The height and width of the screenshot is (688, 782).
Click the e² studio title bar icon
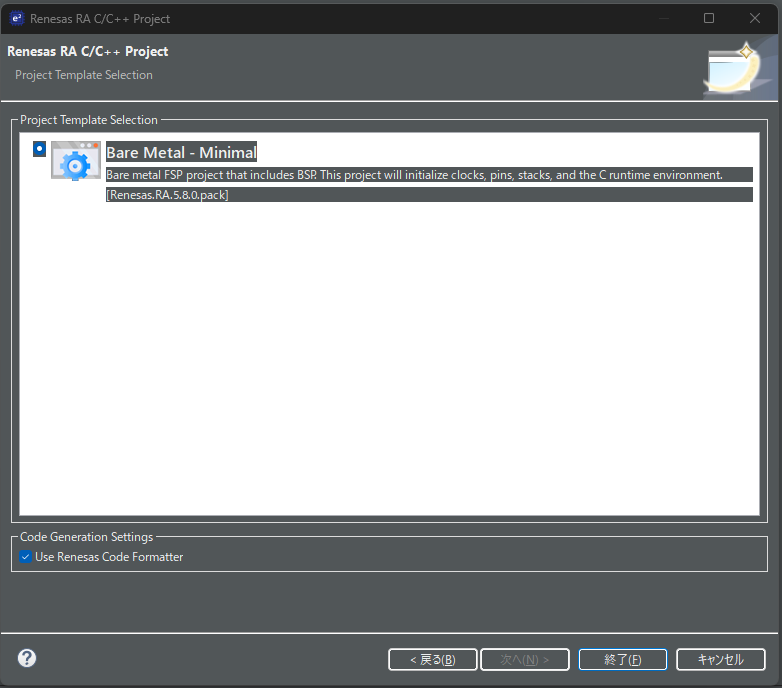tap(17, 18)
